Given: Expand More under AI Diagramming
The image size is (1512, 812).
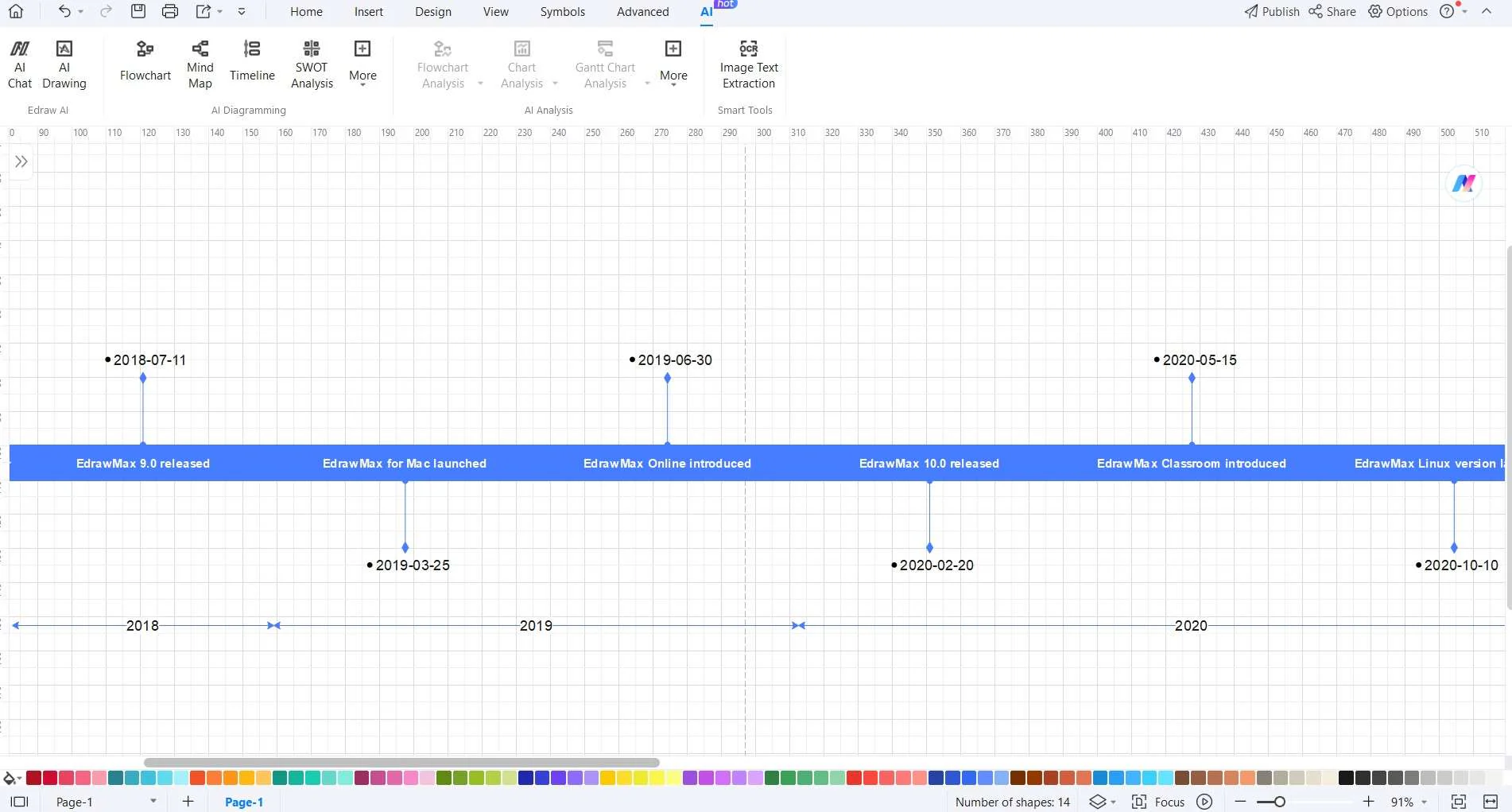Looking at the screenshot, I should click(x=362, y=63).
